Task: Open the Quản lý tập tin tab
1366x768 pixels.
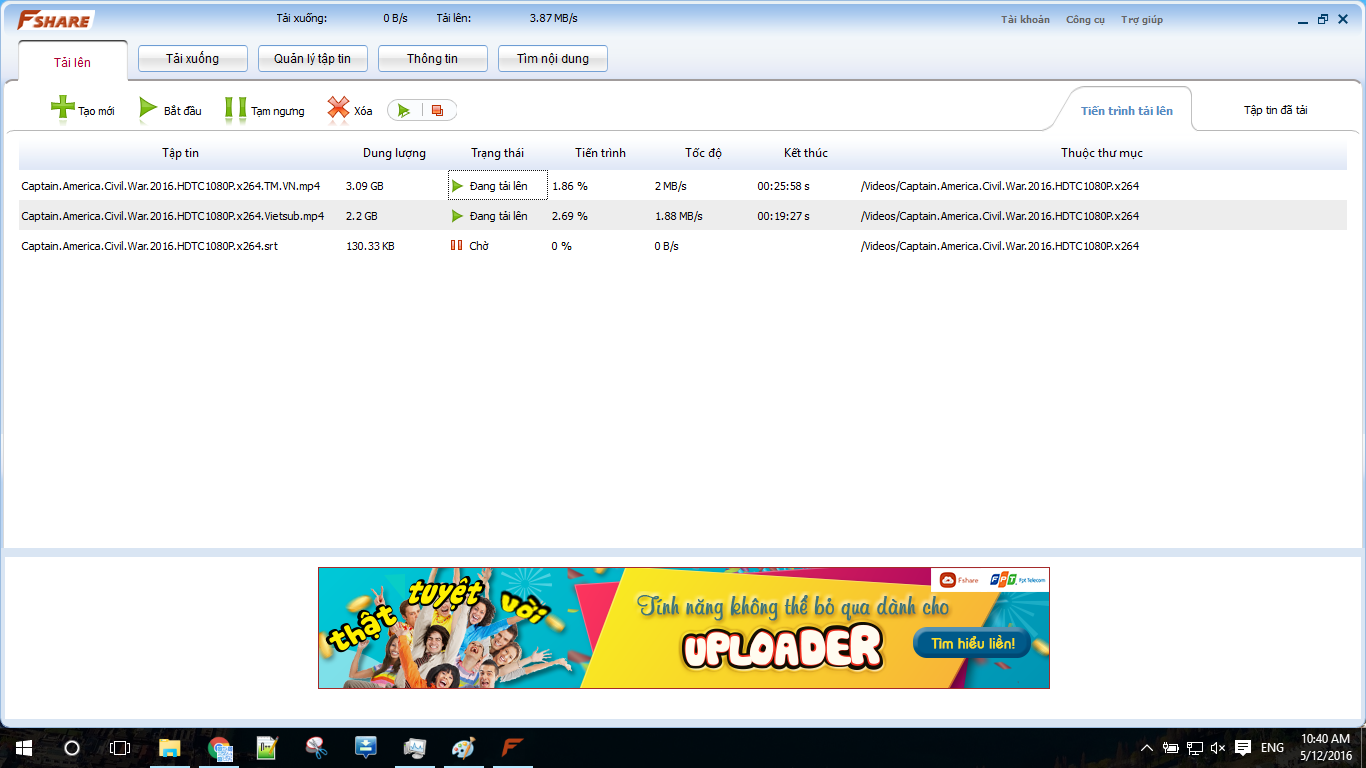Action: [x=312, y=59]
